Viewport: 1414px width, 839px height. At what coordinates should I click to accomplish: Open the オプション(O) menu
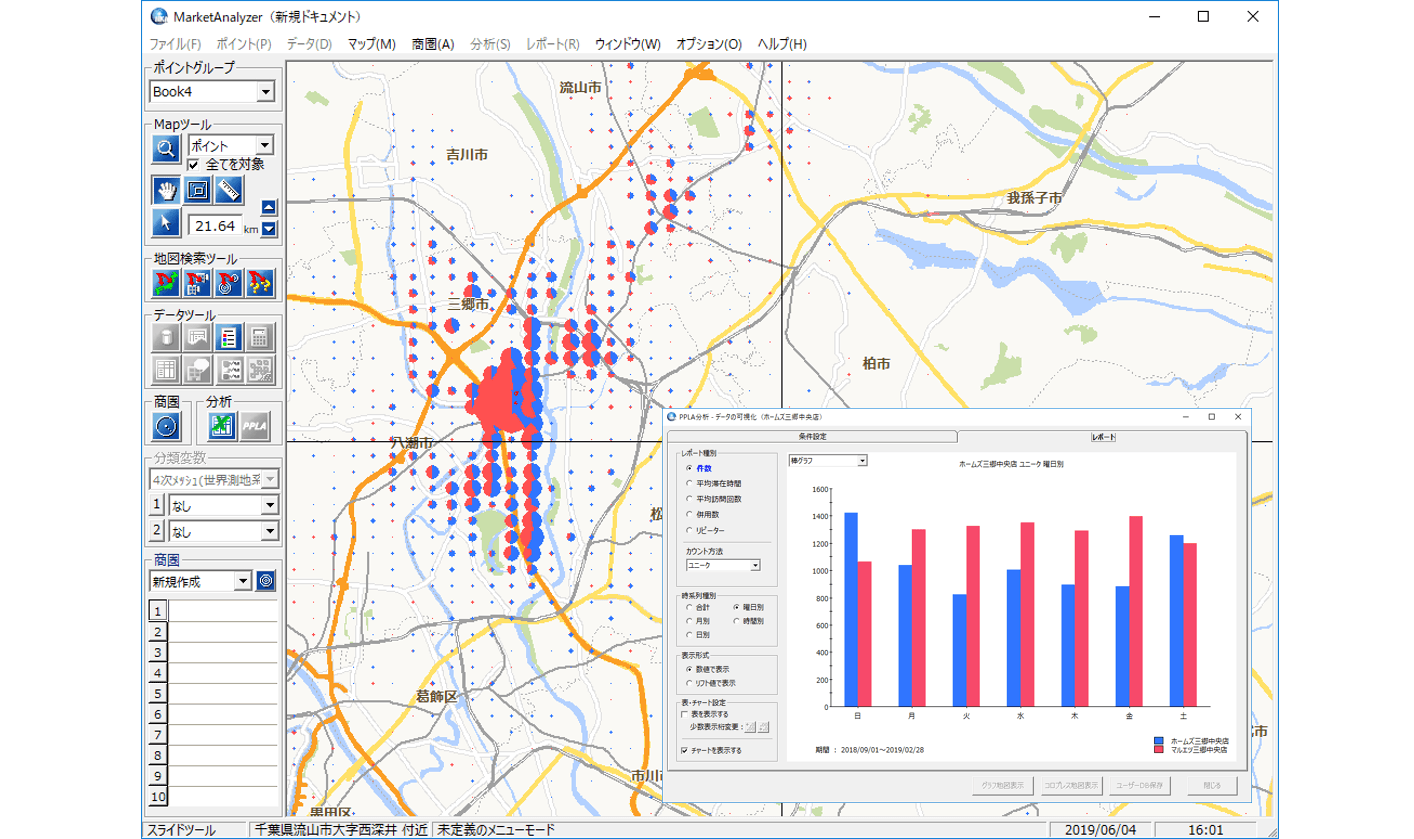coord(709,44)
